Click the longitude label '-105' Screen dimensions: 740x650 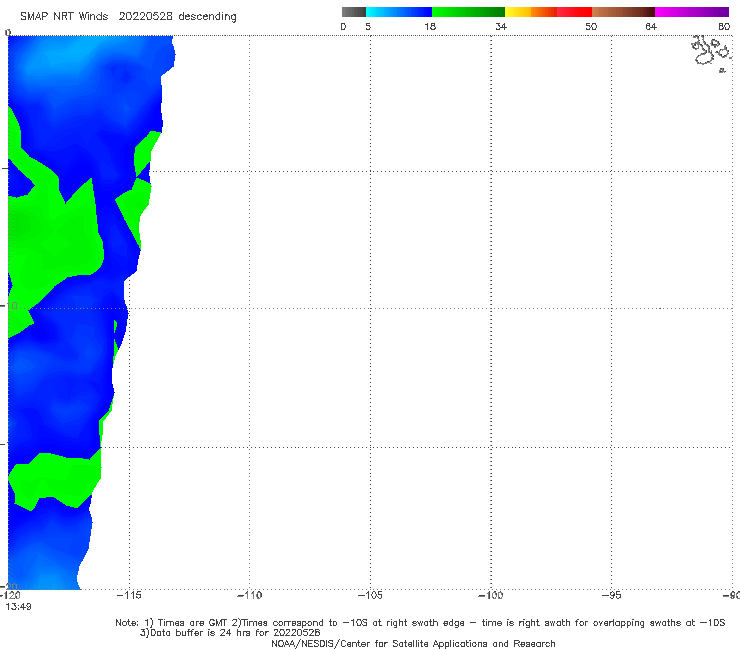(x=370, y=595)
